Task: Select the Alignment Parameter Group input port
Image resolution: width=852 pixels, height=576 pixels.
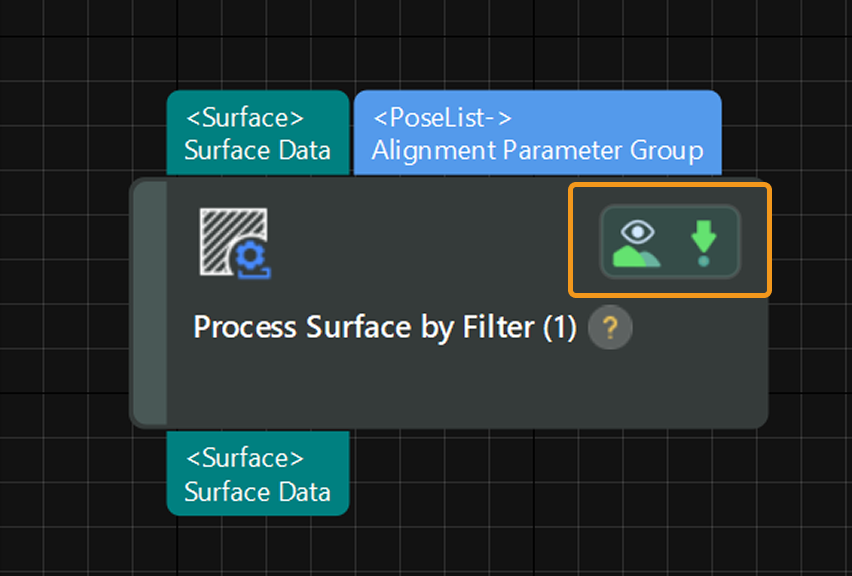Action: coord(537,135)
